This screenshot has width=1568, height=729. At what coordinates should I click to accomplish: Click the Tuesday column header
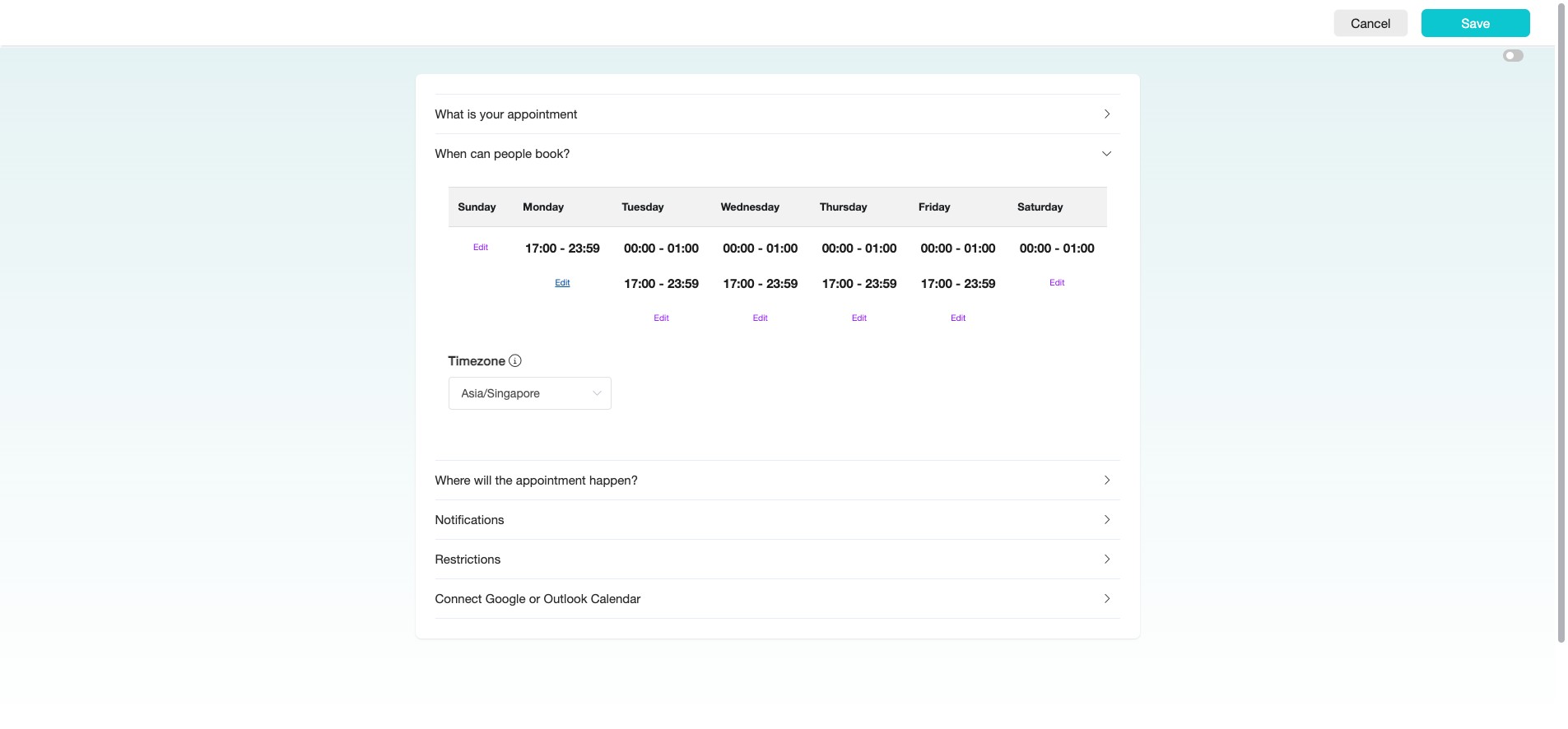pyautogui.click(x=643, y=207)
